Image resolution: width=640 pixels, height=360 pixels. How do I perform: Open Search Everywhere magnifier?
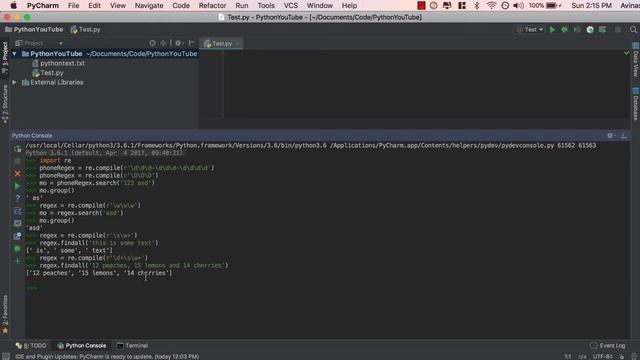tap(633, 29)
